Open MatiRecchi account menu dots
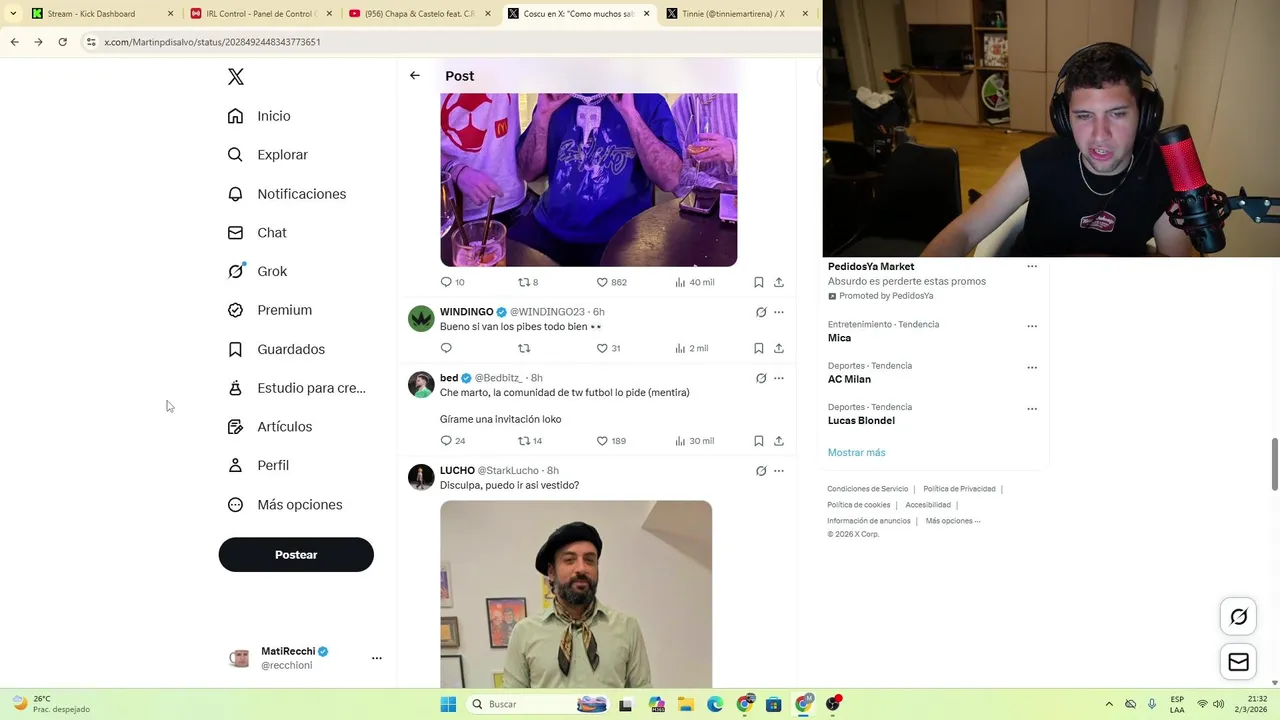Image resolution: width=1280 pixels, height=720 pixels. point(377,658)
